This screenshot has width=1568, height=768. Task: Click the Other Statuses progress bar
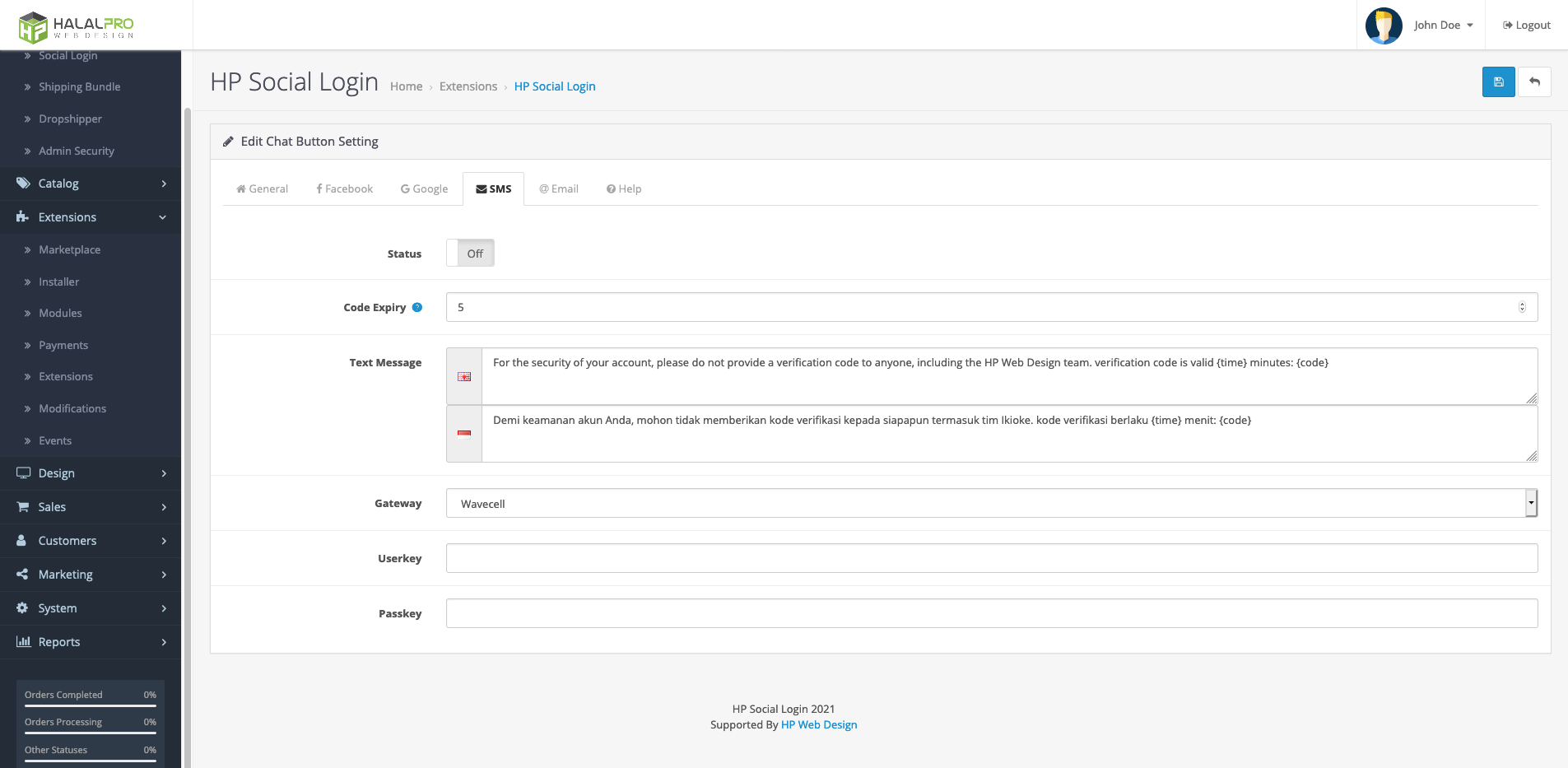(91, 761)
